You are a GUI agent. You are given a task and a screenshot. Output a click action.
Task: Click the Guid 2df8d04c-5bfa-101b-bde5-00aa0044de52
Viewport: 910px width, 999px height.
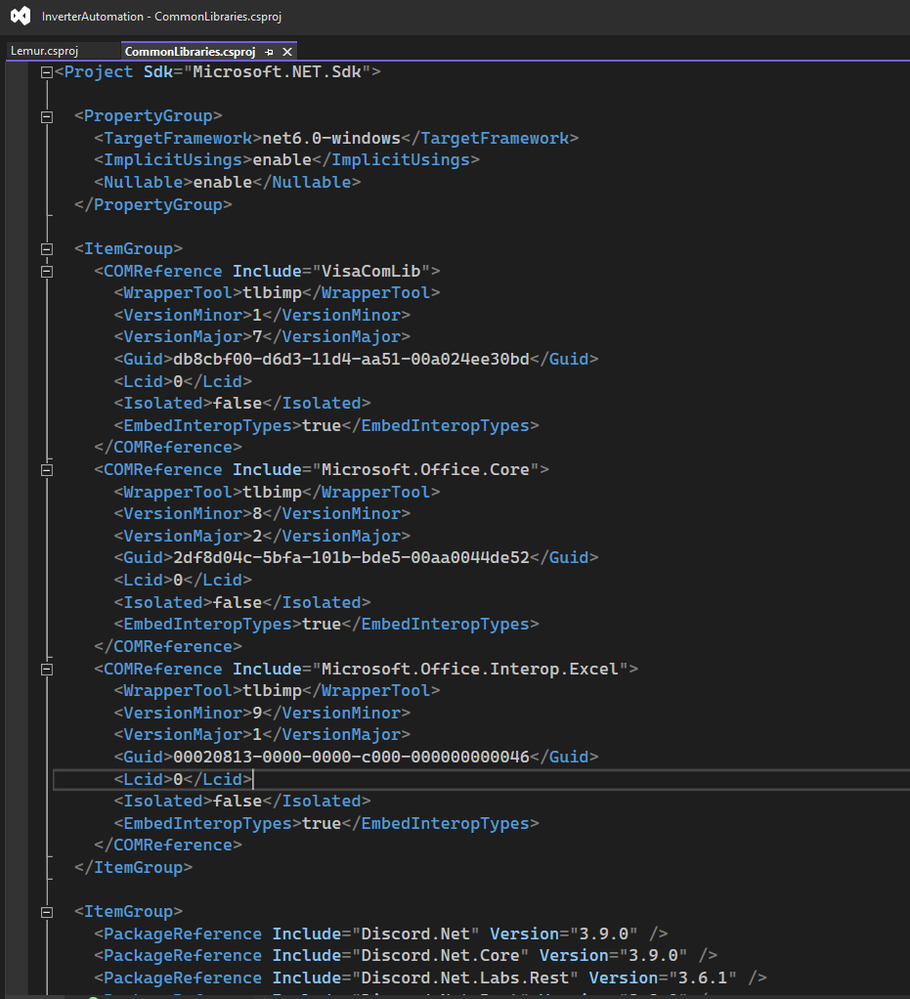[x=351, y=558]
